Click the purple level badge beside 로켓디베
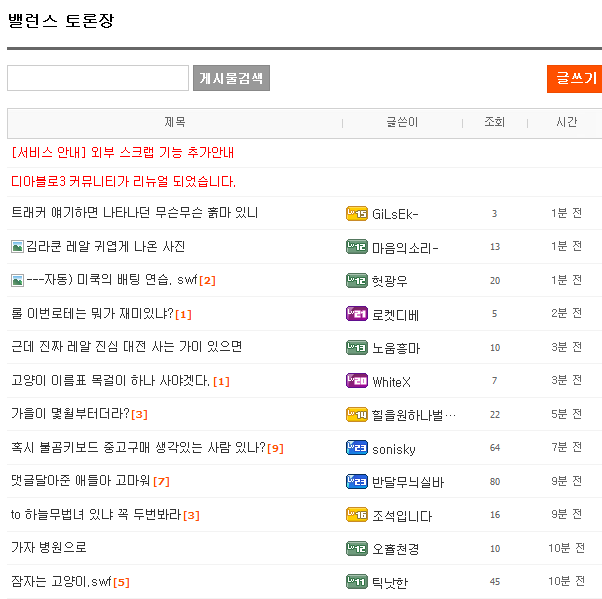The height and width of the screenshot is (599, 602). 356,314
